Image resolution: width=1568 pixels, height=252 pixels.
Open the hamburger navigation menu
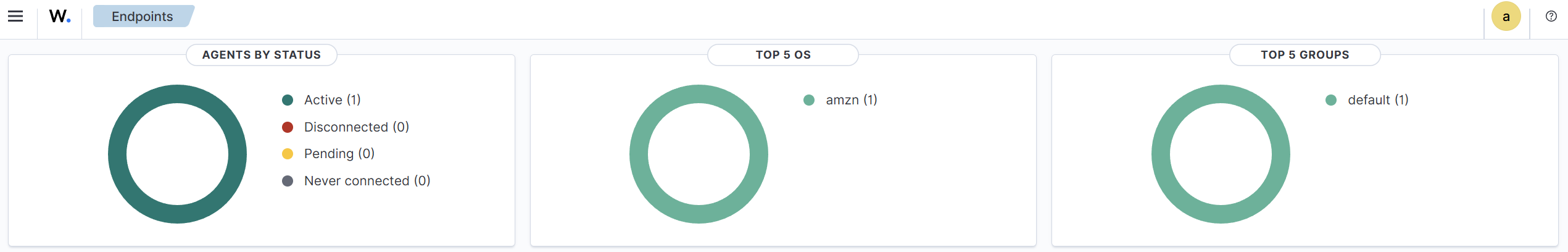pos(15,17)
